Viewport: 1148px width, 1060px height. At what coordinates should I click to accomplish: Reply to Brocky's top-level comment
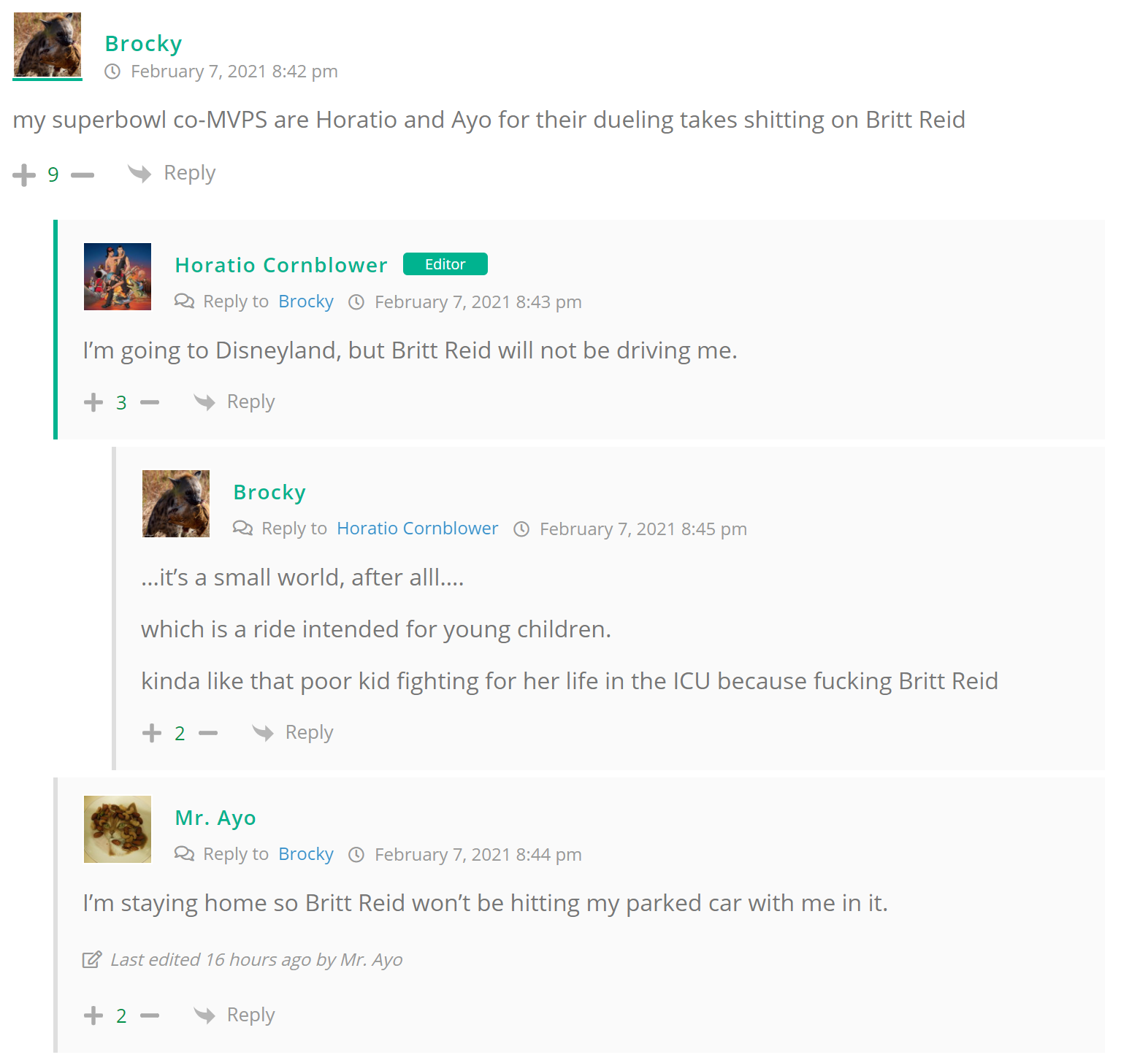pos(172,174)
